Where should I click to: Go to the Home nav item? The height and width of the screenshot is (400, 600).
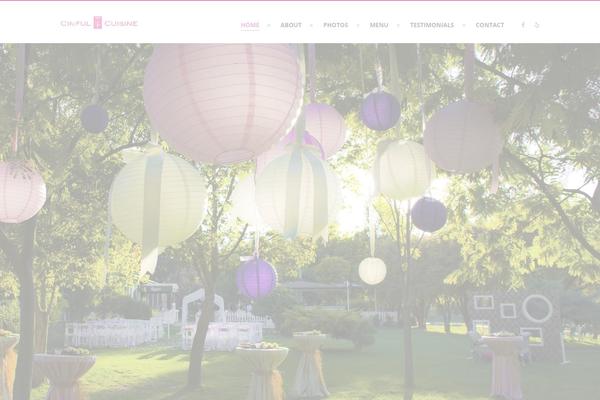tap(250, 25)
